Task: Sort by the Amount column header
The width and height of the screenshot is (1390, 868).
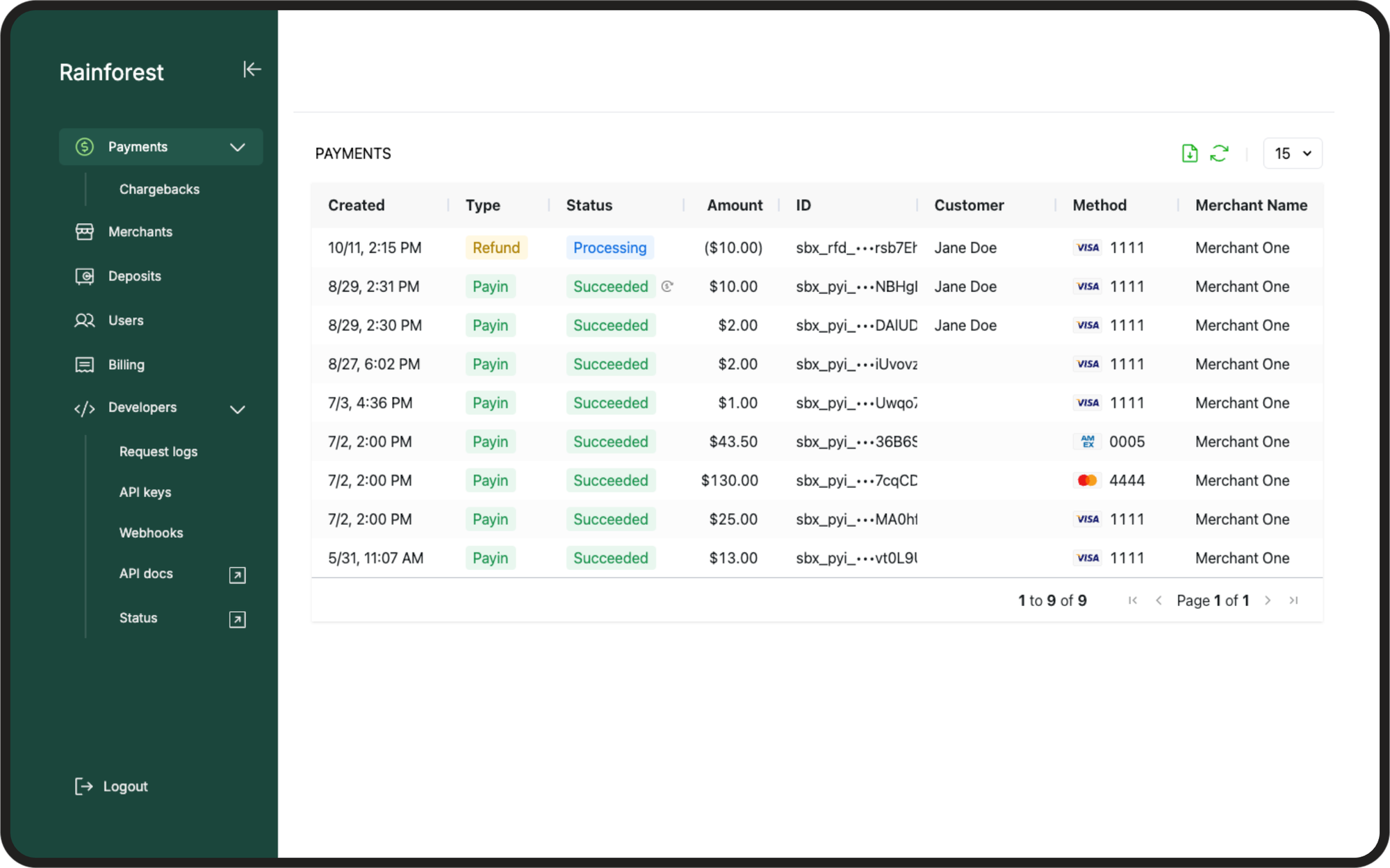Action: (x=734, y=206)
